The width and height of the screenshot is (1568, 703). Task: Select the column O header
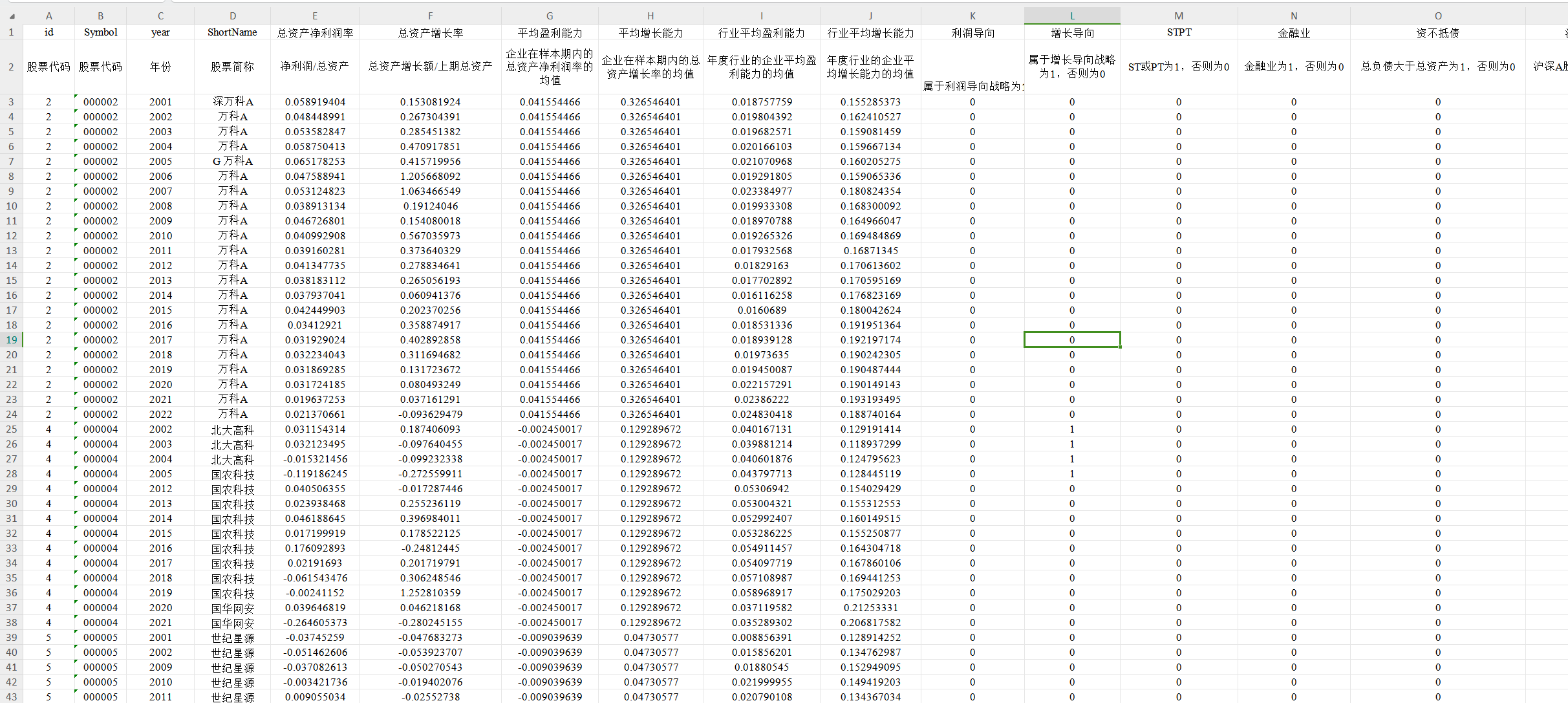pyautogui.click(x=1437, y=16)
